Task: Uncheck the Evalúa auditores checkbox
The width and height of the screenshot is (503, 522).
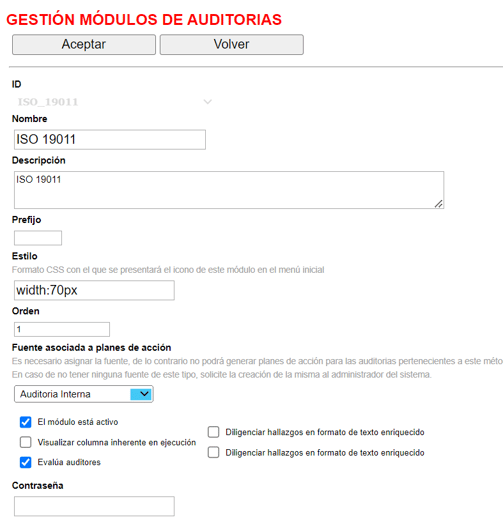Action: tap(25, 462)
